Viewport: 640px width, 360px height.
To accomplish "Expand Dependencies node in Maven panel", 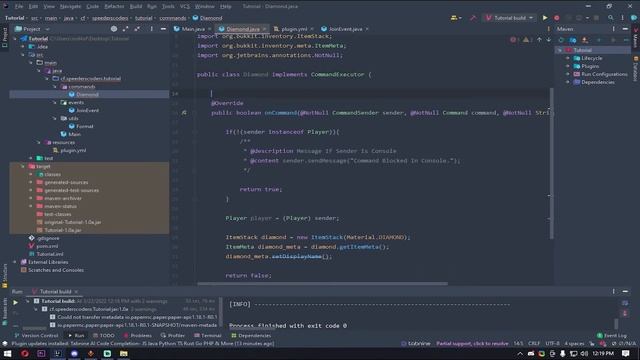I will click(x=568, y=82).
